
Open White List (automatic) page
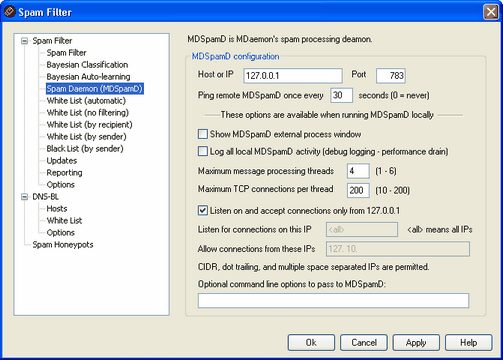(x=86, y=101)
